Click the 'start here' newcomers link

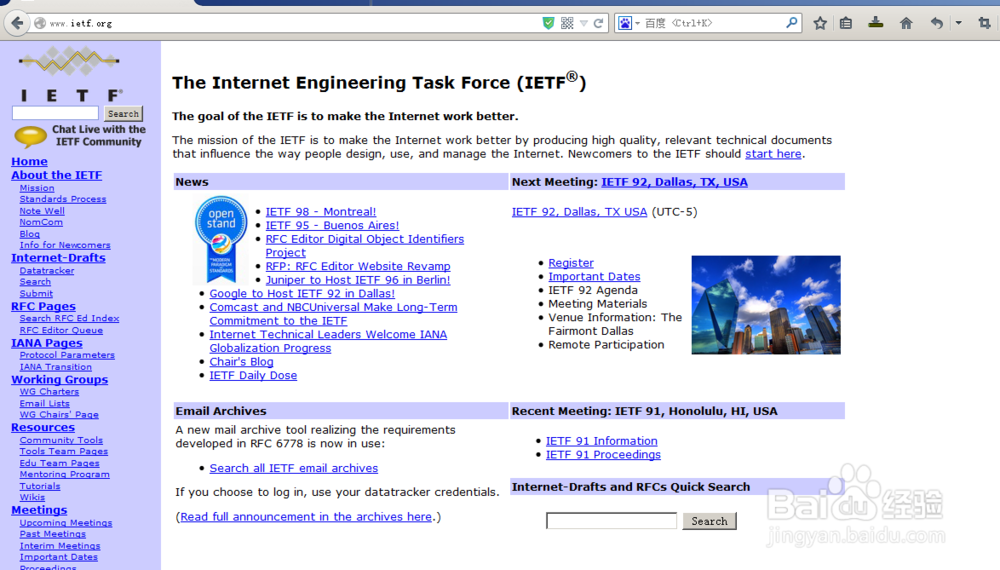tap(773, 154)
